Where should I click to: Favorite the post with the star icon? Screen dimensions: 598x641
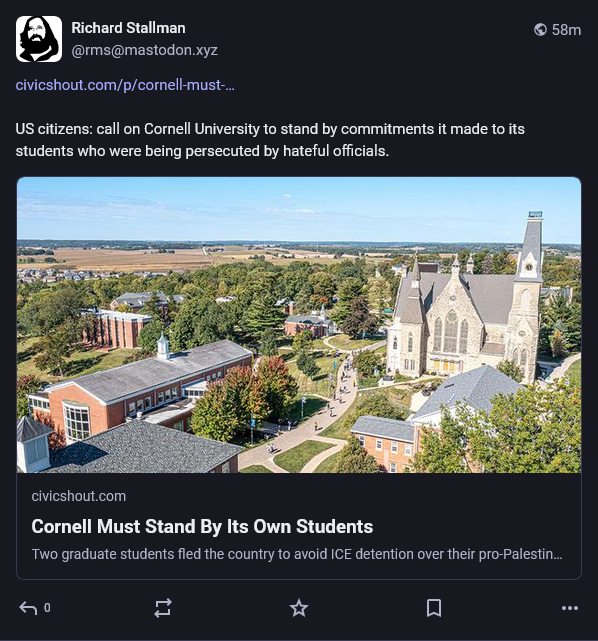pyautogui.click(x=299, y=608)
